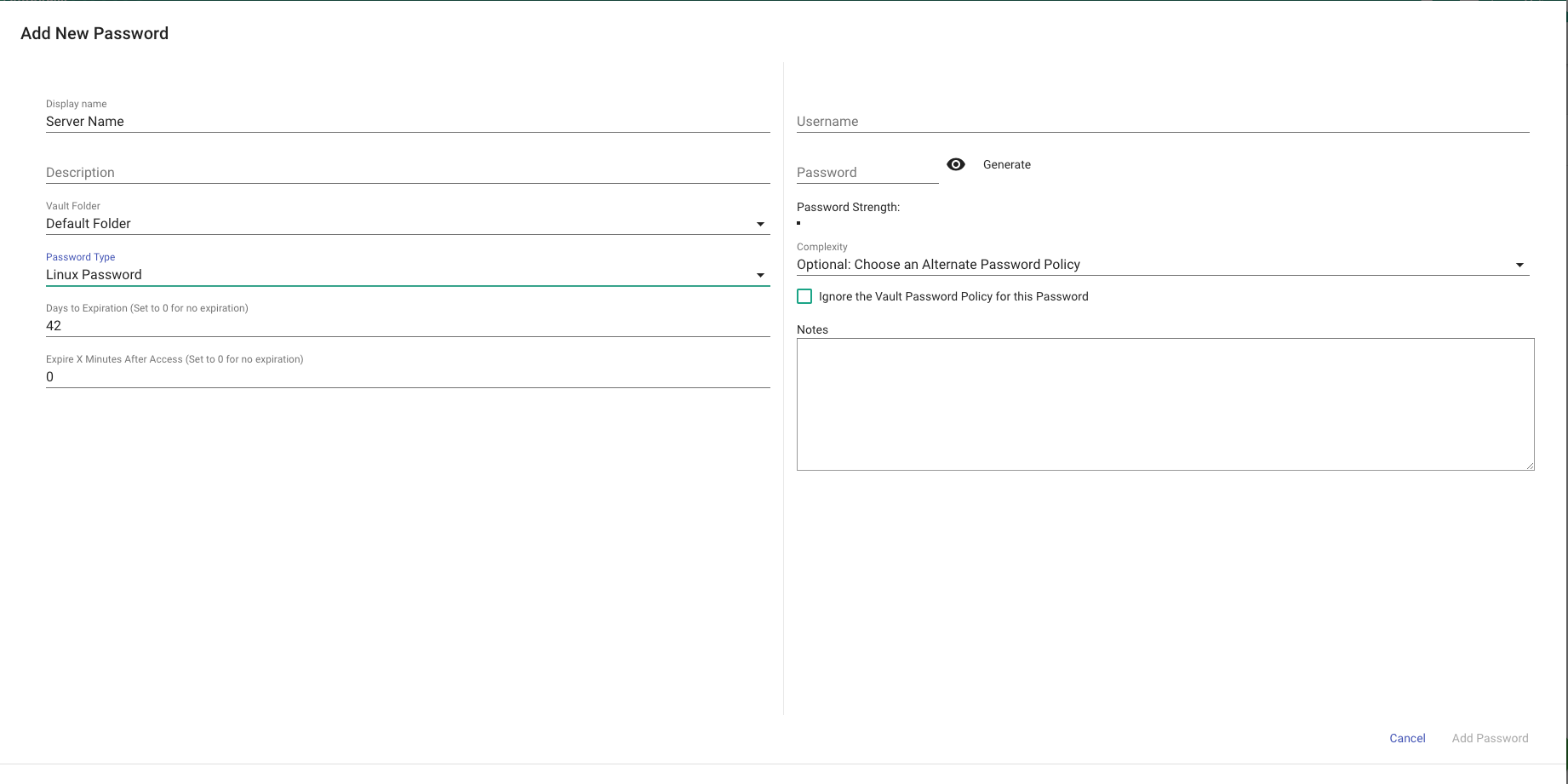
Task: Click the Password Strength label
Action: pyautogui.click(x=848, y=207)
